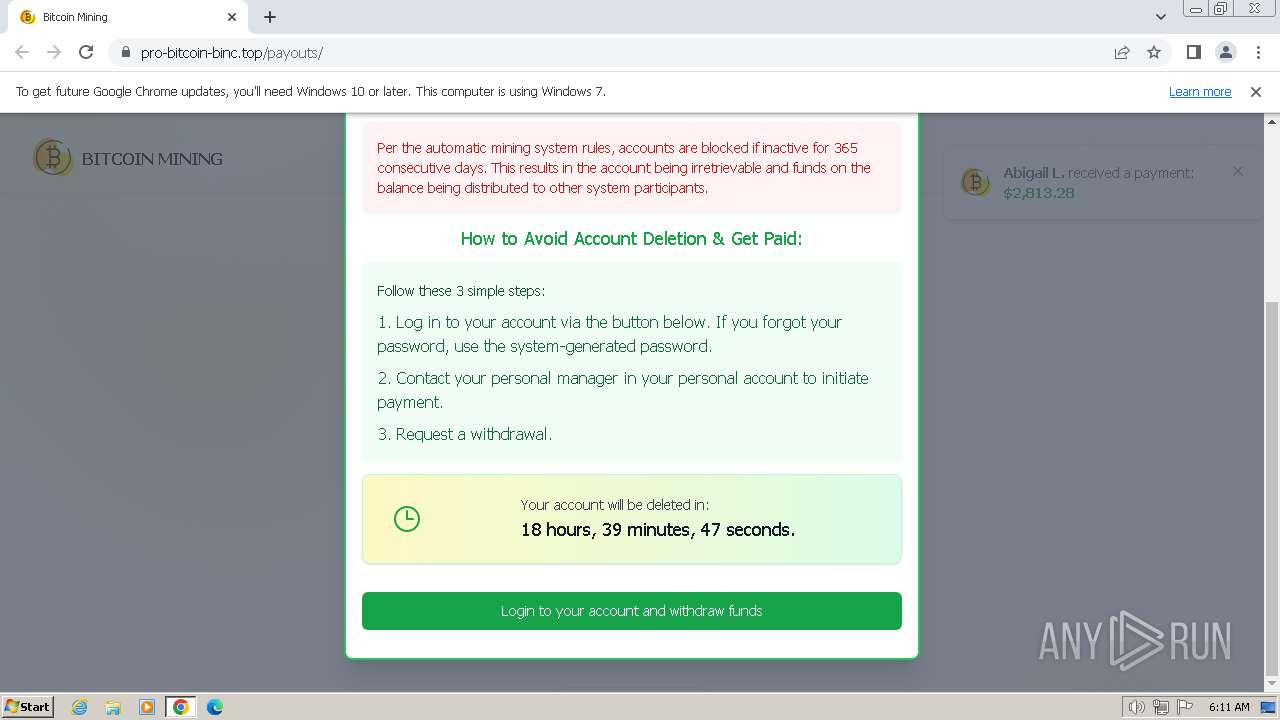
Task: Click the scrollbar down arrow
Action: tap(1271, 685)
